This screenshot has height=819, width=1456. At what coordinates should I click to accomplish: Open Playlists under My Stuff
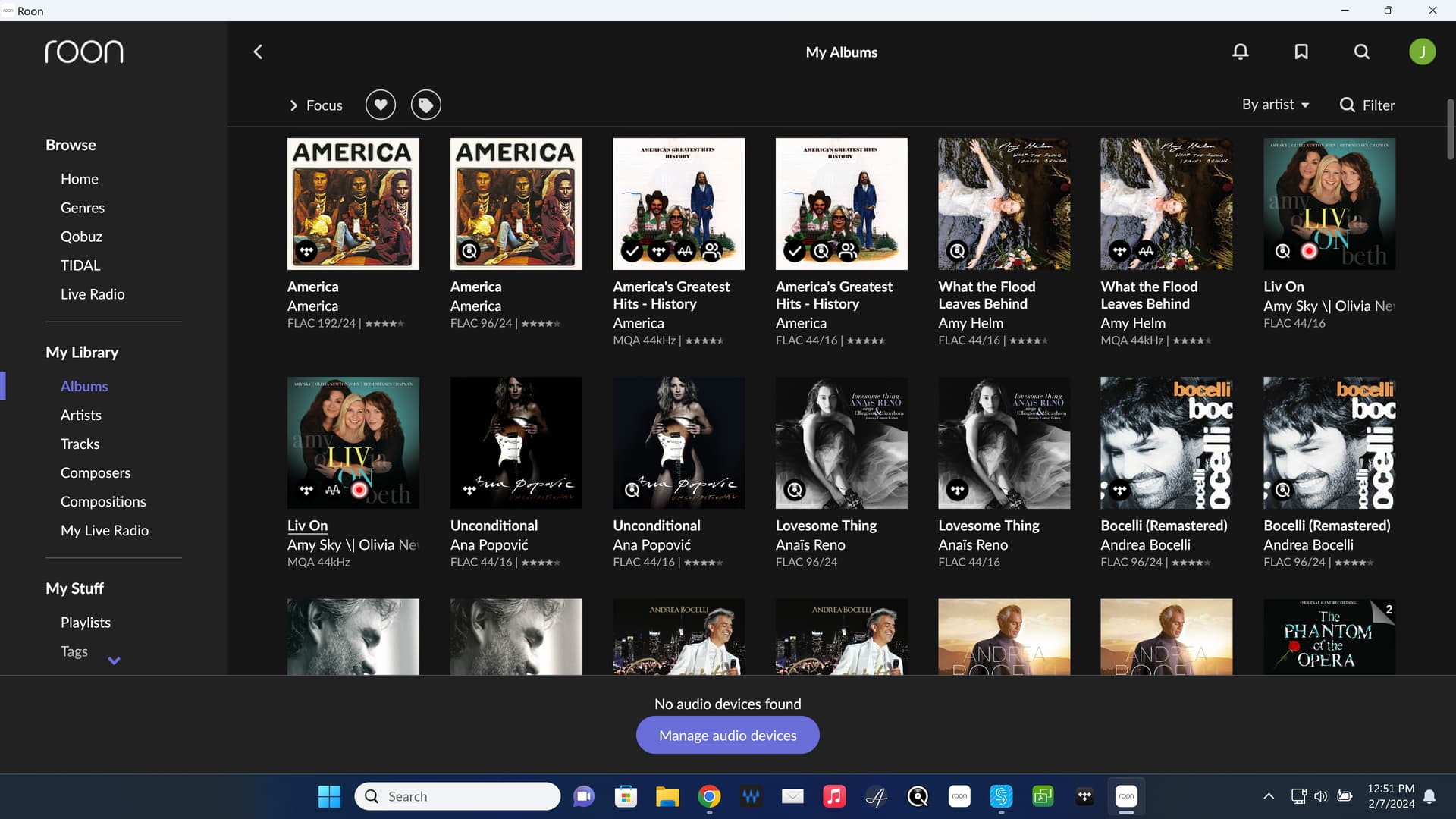point(86,623)
